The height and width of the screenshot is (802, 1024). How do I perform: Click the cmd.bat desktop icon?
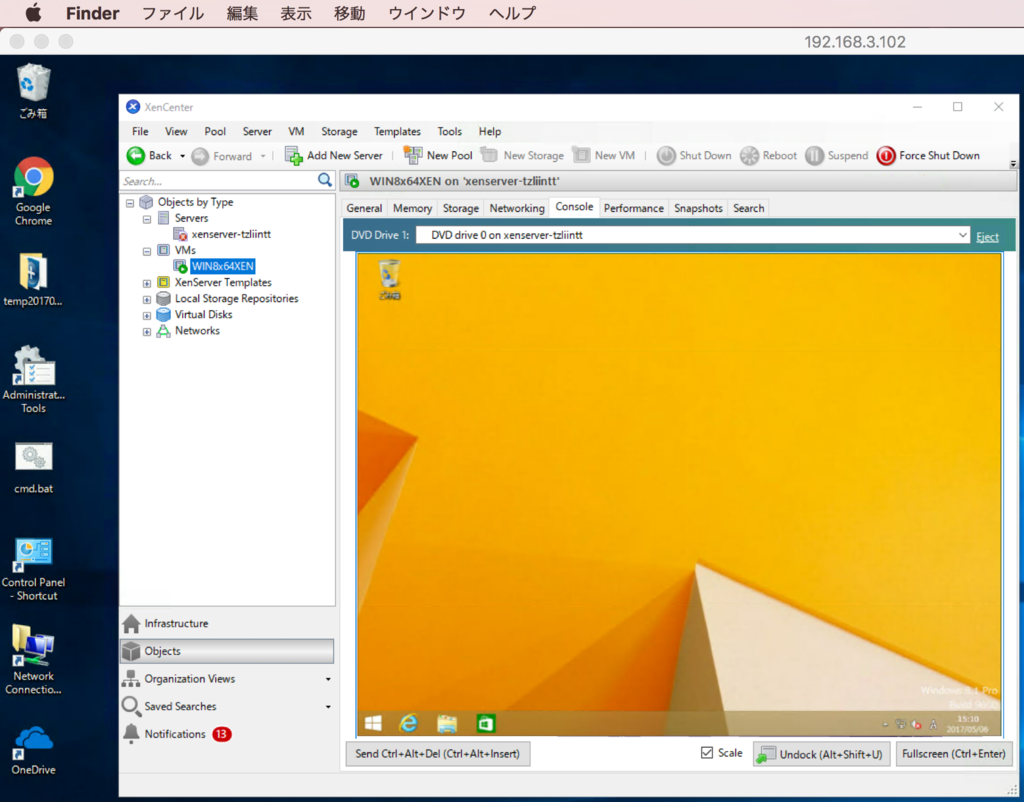point(33,468)
